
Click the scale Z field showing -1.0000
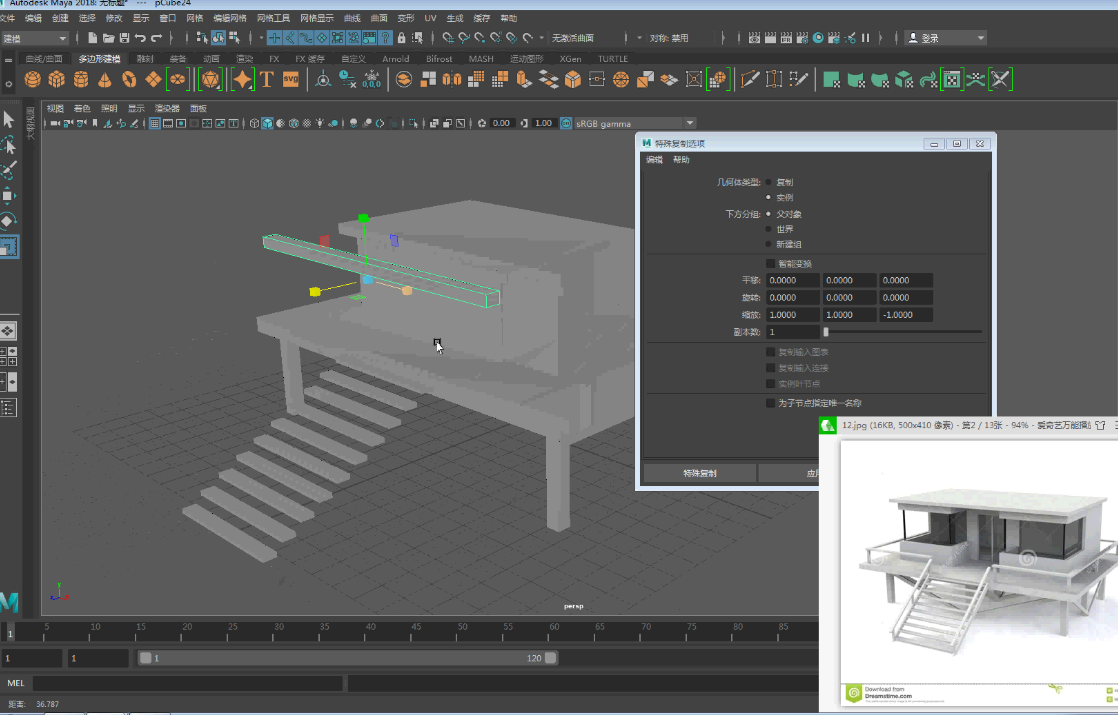tap(906, 315)
